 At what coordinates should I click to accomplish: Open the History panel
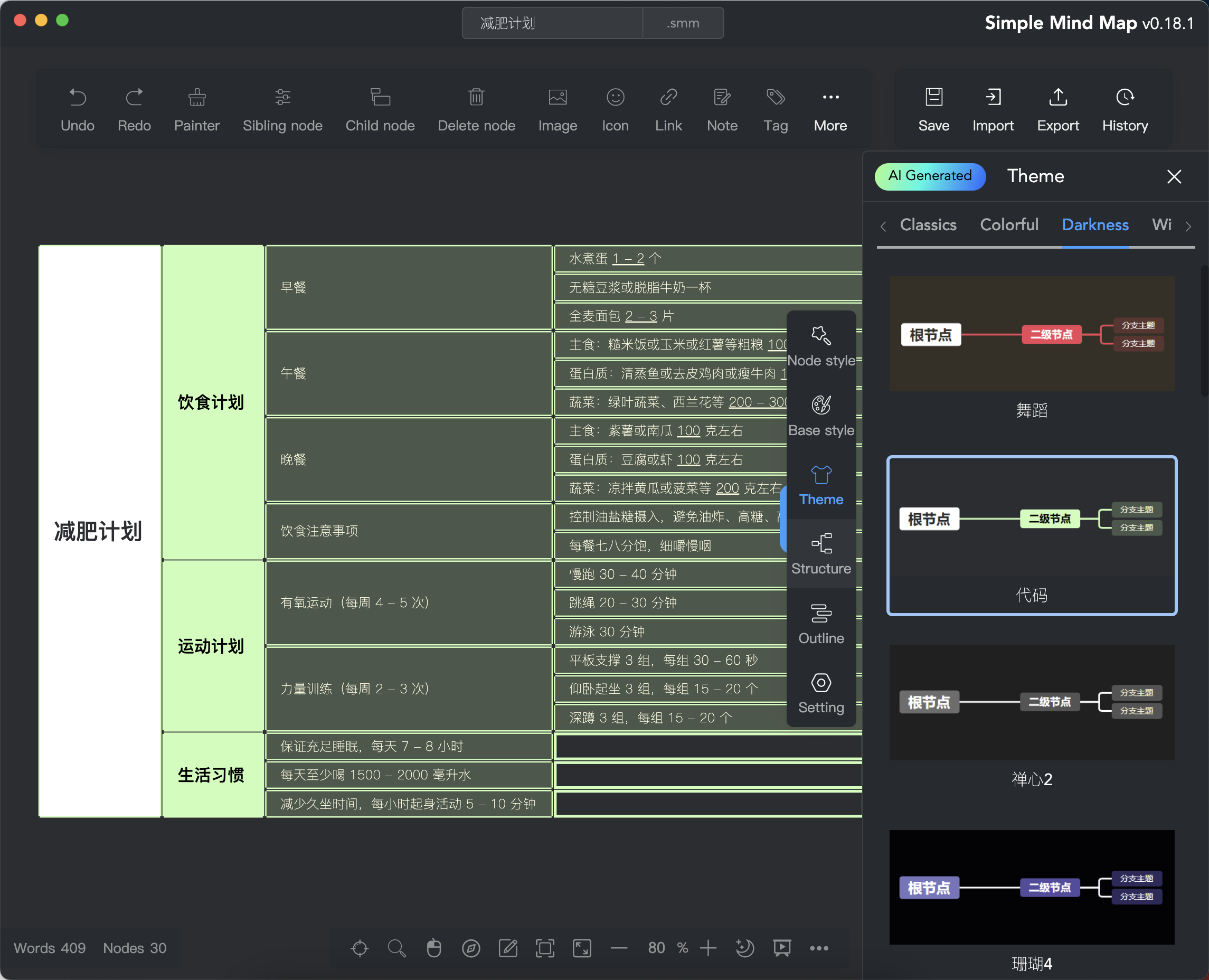point(1125,98)
